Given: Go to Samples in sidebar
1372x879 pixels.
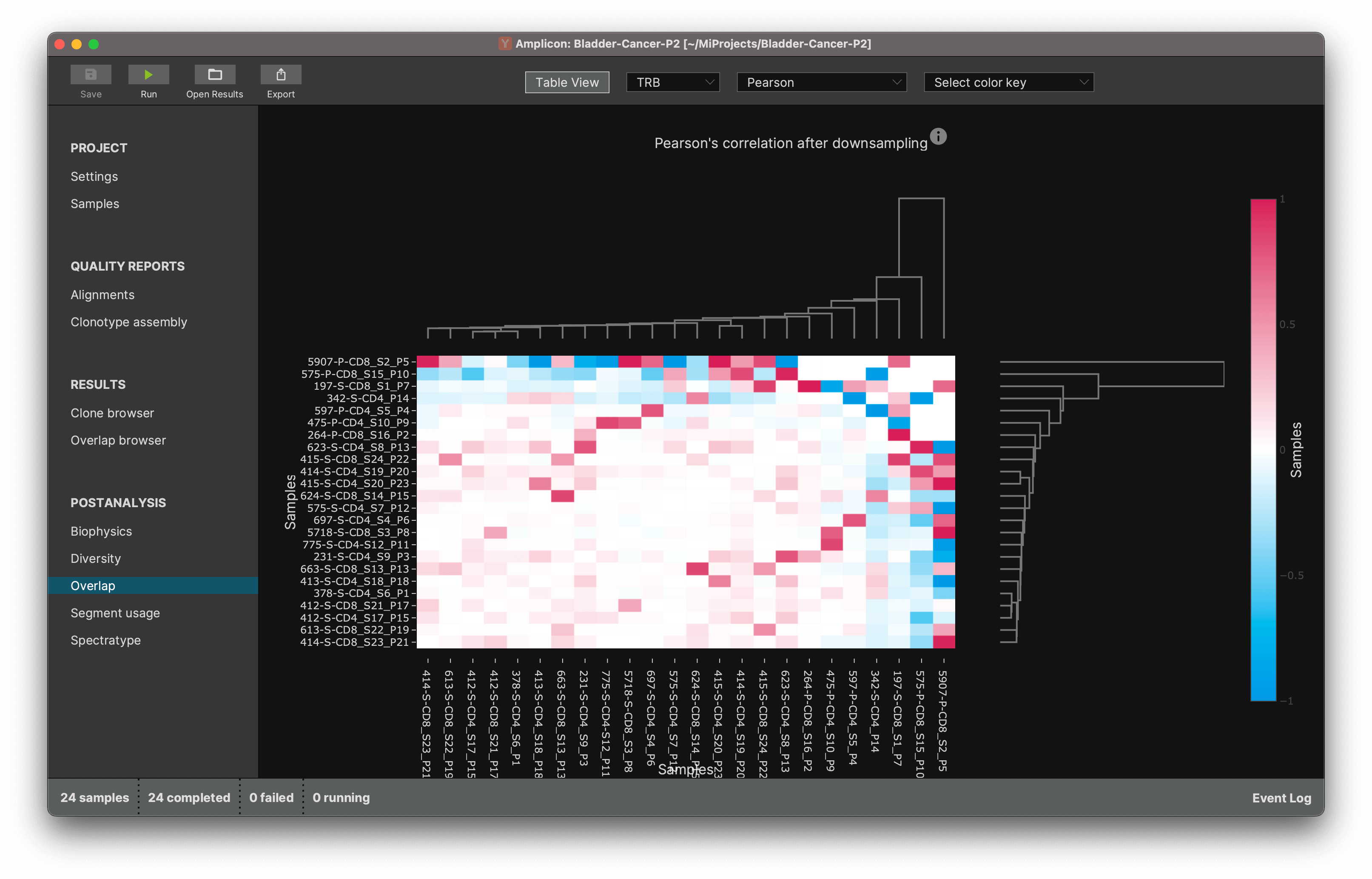Looking at the screenshot, I should pos(95,204).
